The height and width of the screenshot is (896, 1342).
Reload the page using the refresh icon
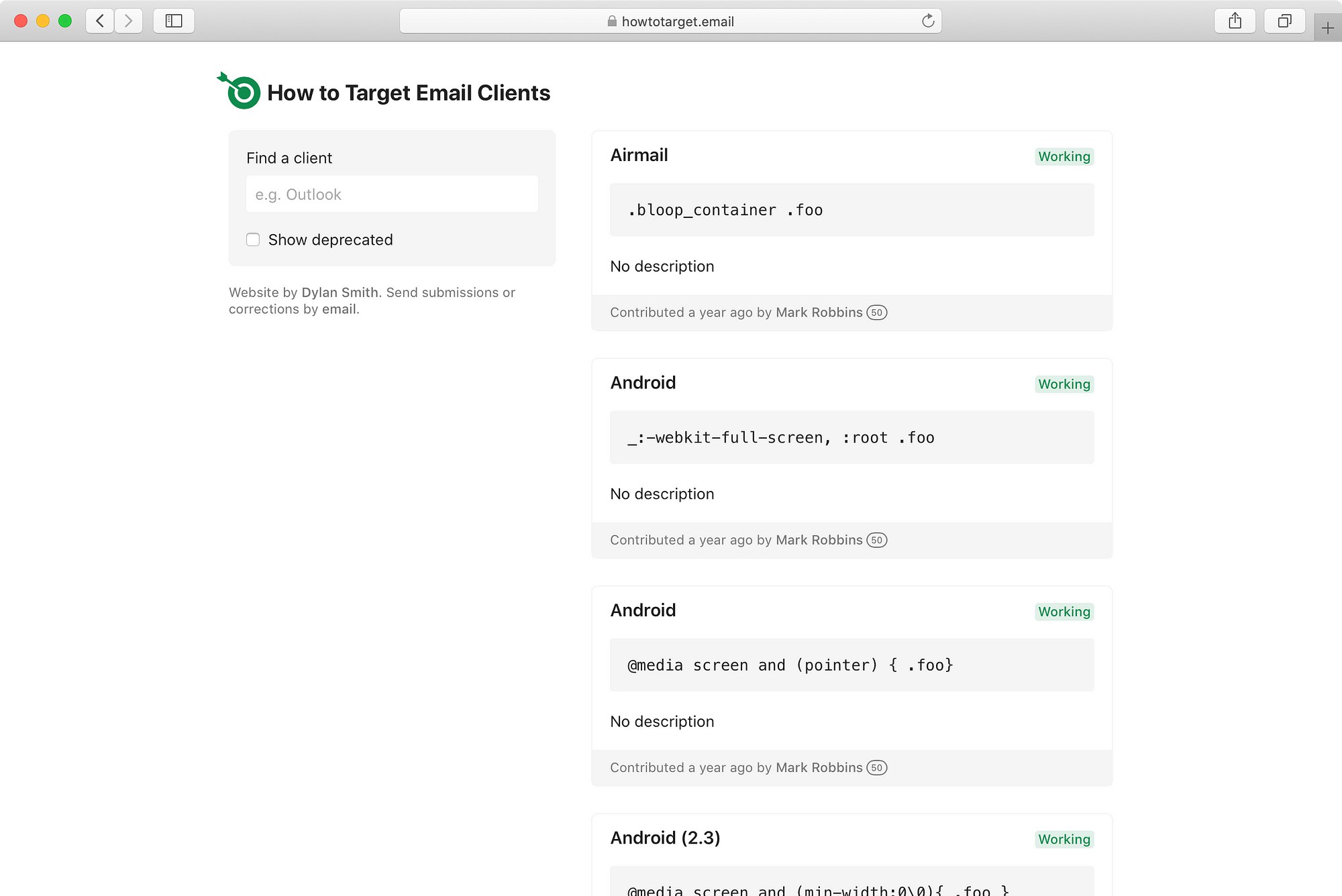[928, 21]
